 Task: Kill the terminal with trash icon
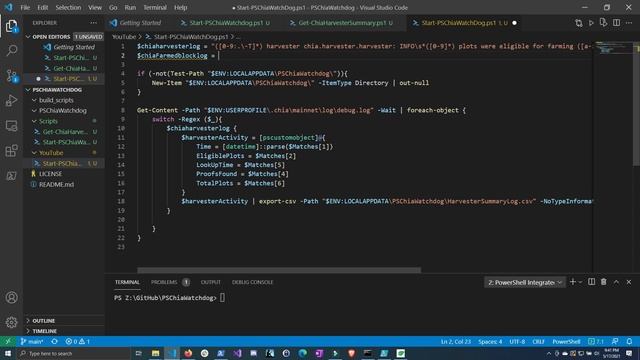[x=603, y=282]
